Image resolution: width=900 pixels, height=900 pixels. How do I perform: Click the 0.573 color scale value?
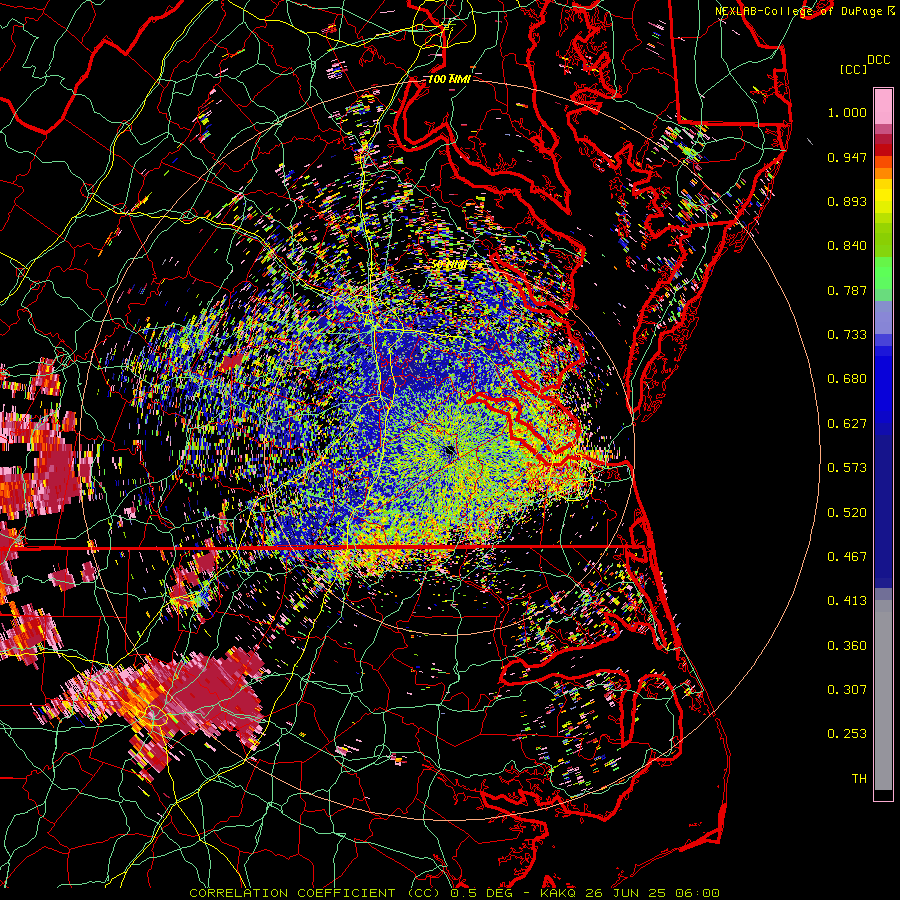point(847,468)
